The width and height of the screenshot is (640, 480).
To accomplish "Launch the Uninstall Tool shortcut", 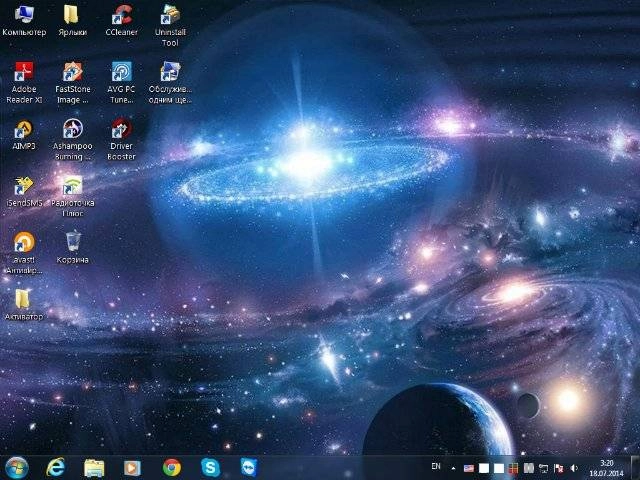I will 170,26.
